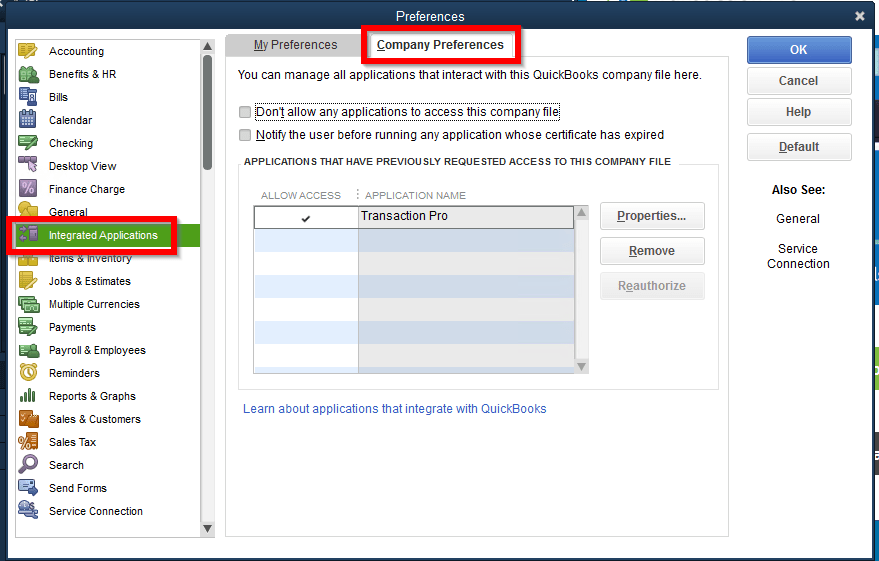The height and width of the screenshot is (561, 879).
Task: Click the Bills category icon
Action: (27, 97)
